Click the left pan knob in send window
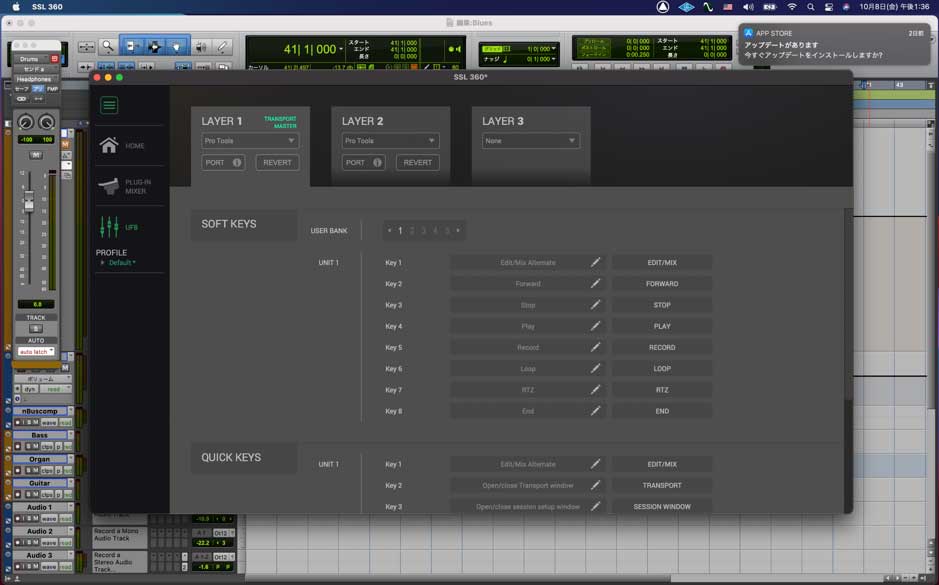 [26, 122]
